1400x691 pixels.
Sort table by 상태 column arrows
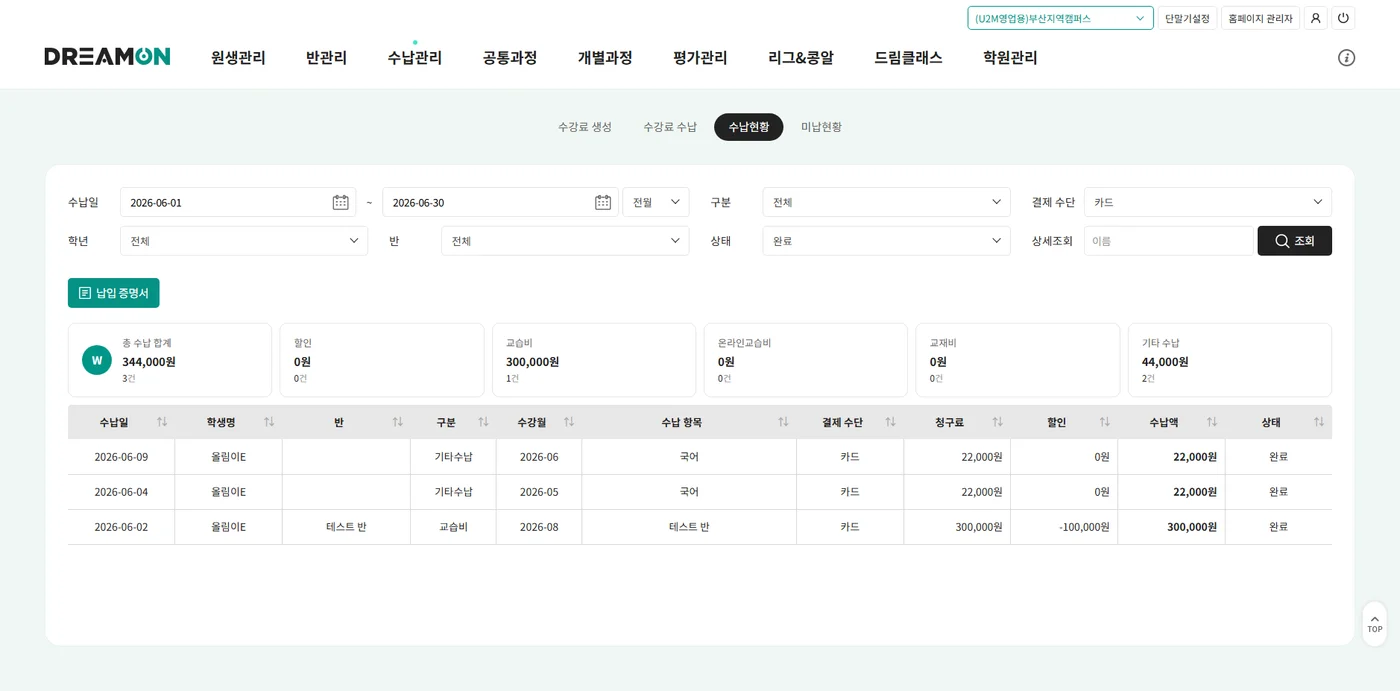(x=1319, y=422)
